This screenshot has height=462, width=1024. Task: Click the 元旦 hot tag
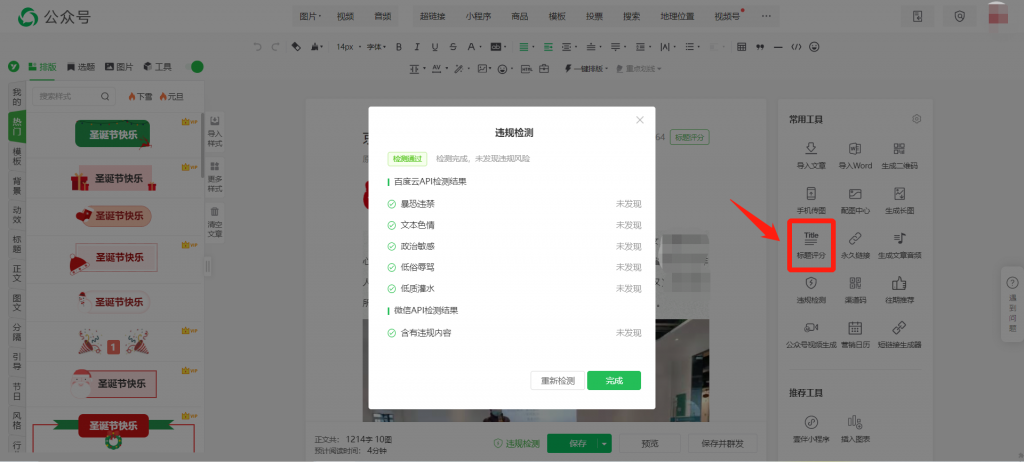(x=172, y=96)
